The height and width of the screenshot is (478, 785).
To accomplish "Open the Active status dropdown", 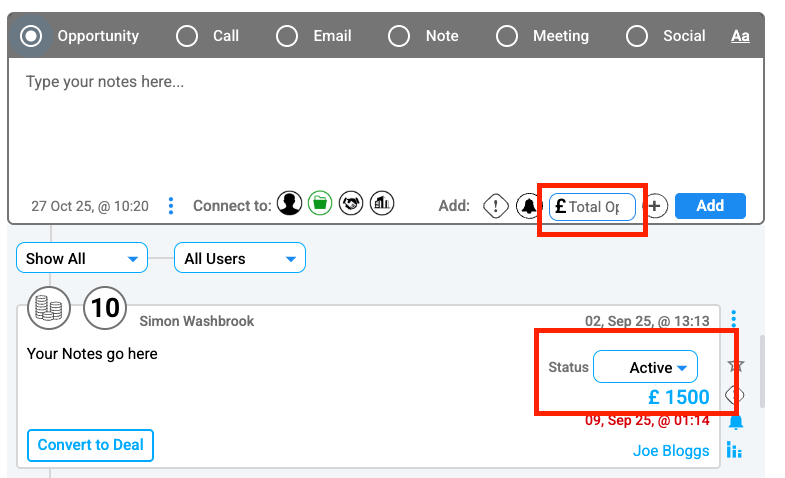I will coord(646,367).
